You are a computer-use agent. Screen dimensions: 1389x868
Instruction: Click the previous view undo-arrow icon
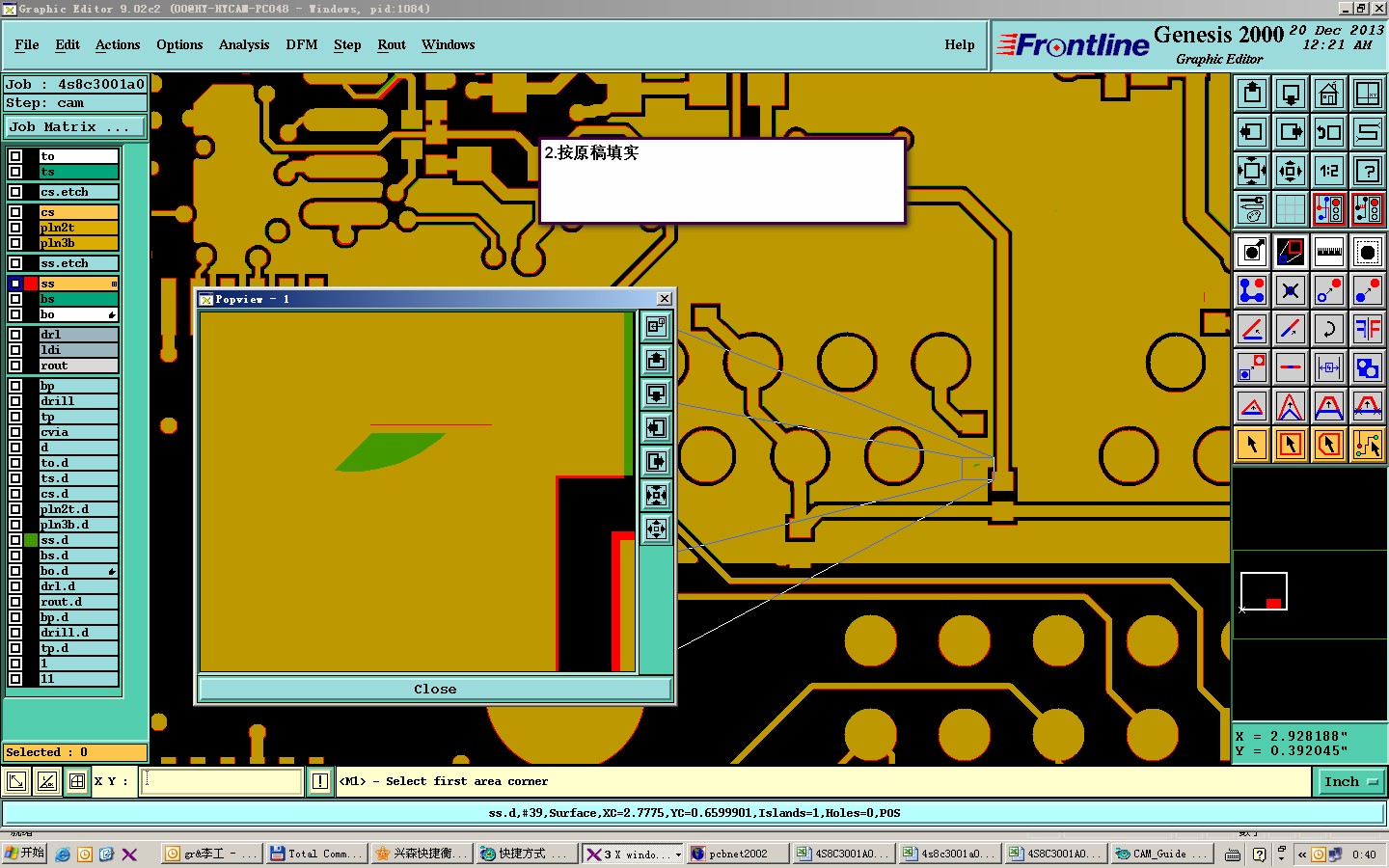pos(1329,132)
